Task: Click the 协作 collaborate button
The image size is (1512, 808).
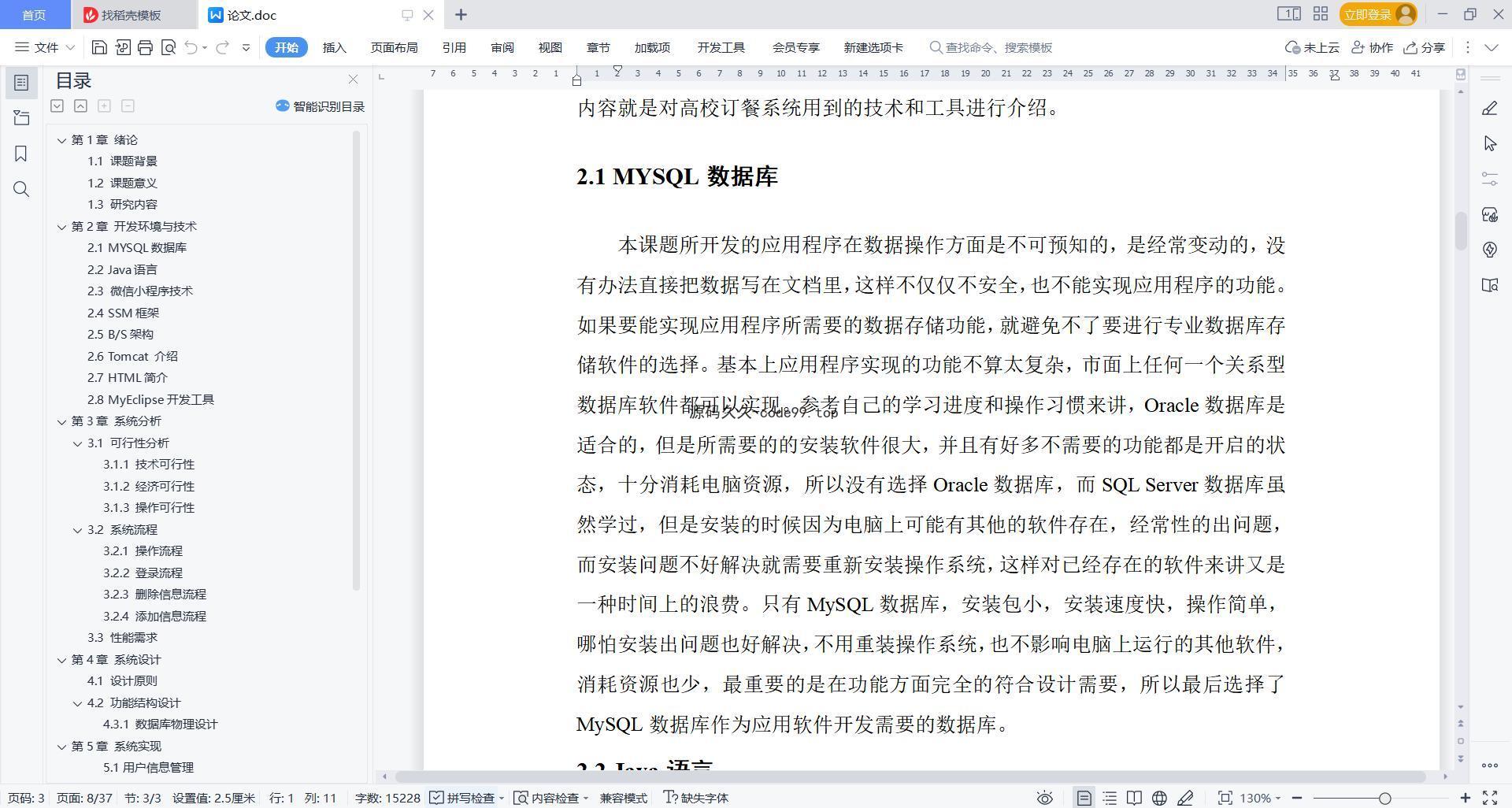Action: tap(1372, 47)
